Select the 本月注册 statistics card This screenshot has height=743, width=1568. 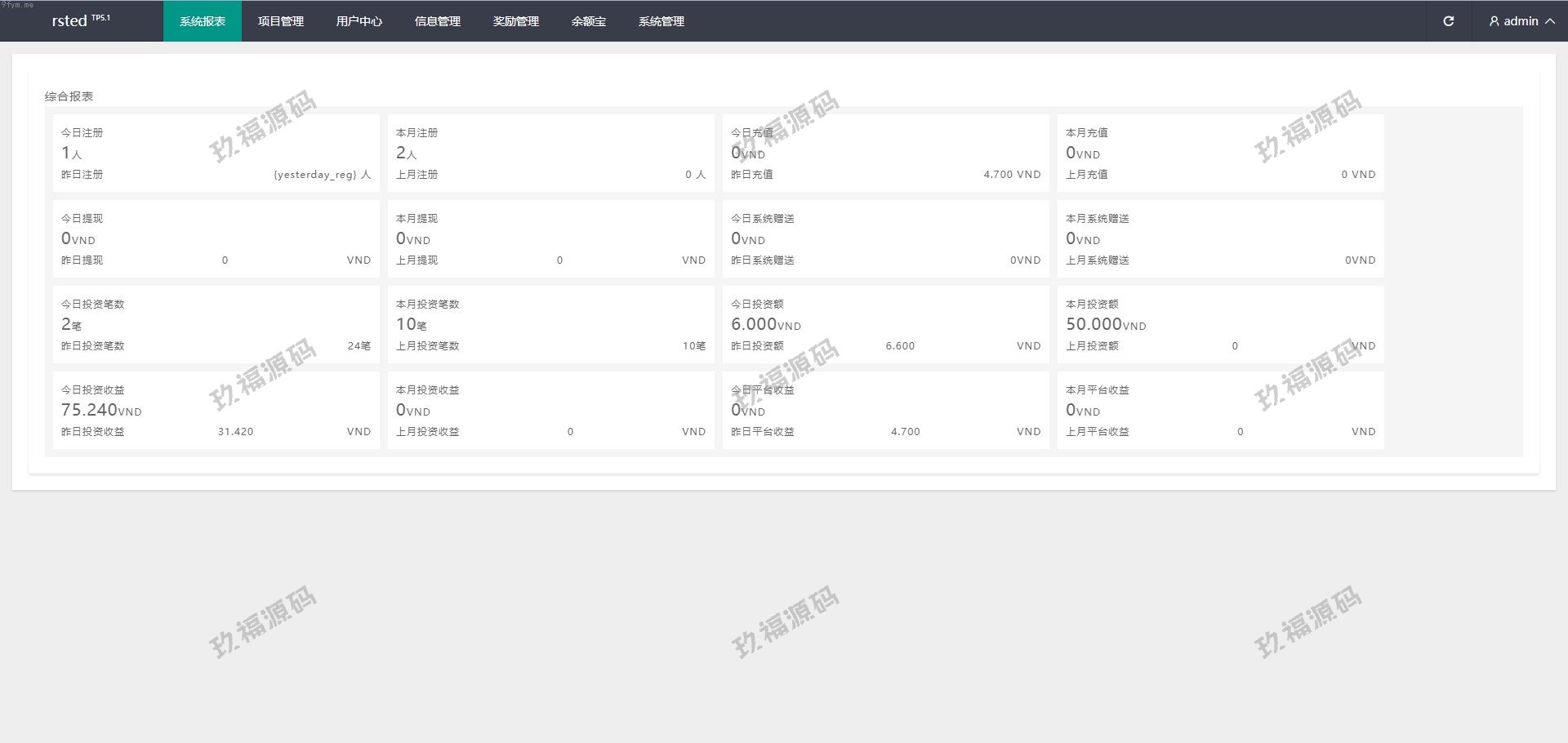click(550, 153)
